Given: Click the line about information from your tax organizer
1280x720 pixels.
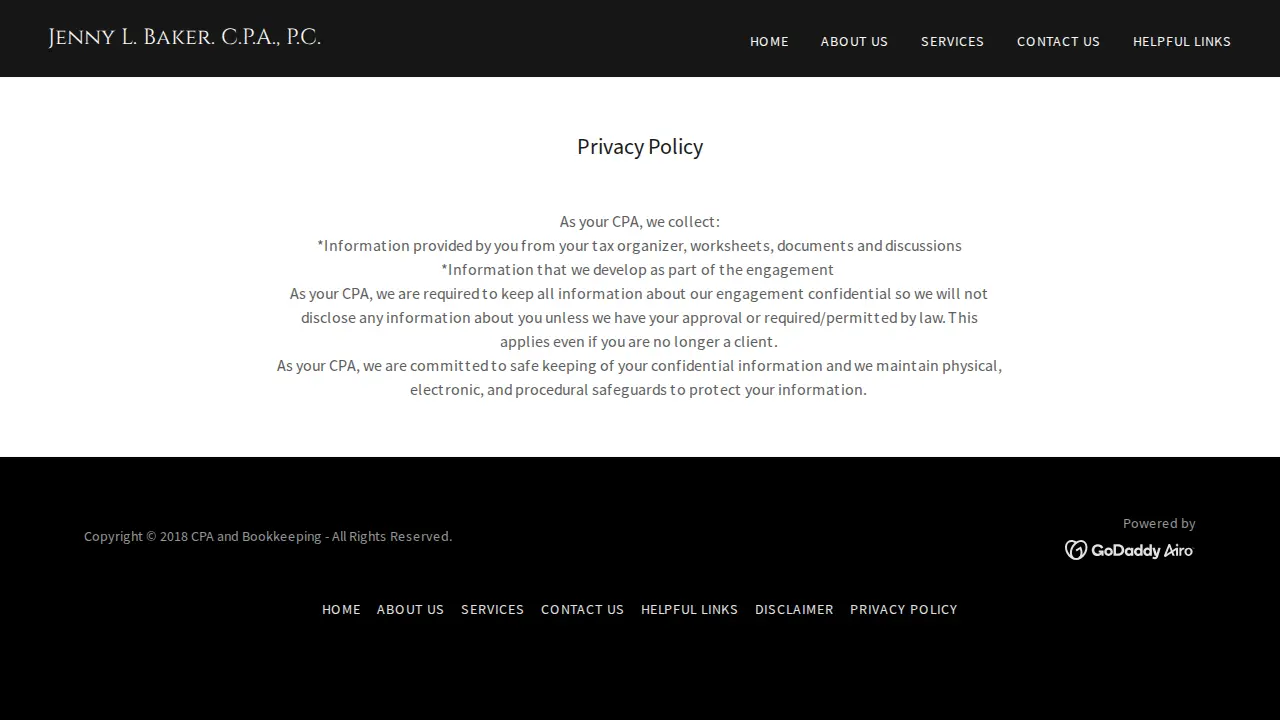Looking at the screenshot, I should coord(640,245).
